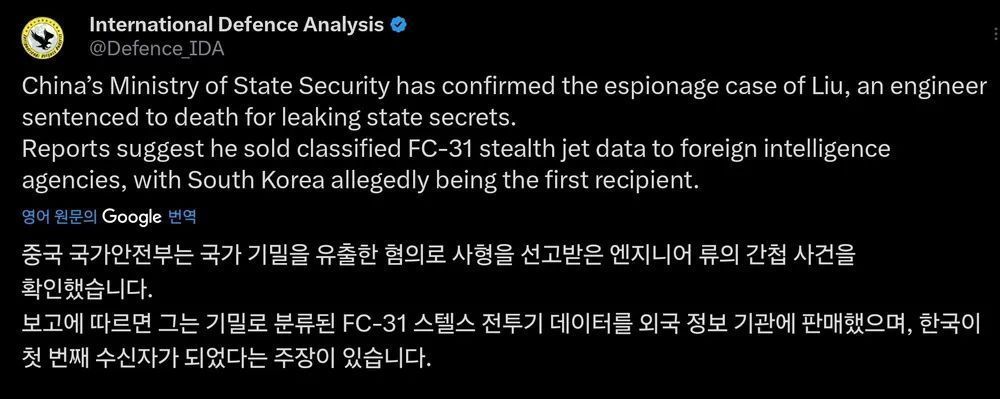The image size is (1000, 399).
Task: Click the '번역' translation label
Action: 181,217
